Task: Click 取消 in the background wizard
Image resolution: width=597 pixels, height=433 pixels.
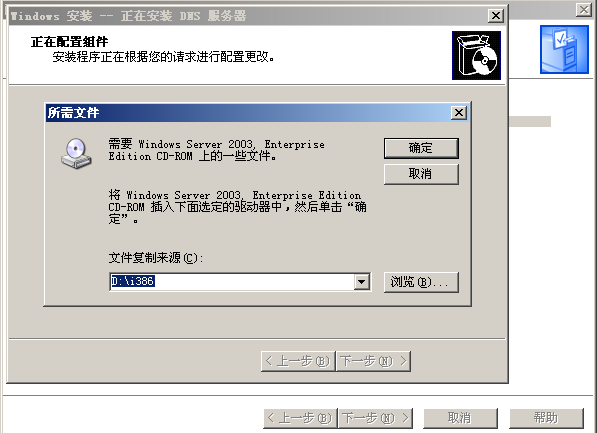Action: 460,418
